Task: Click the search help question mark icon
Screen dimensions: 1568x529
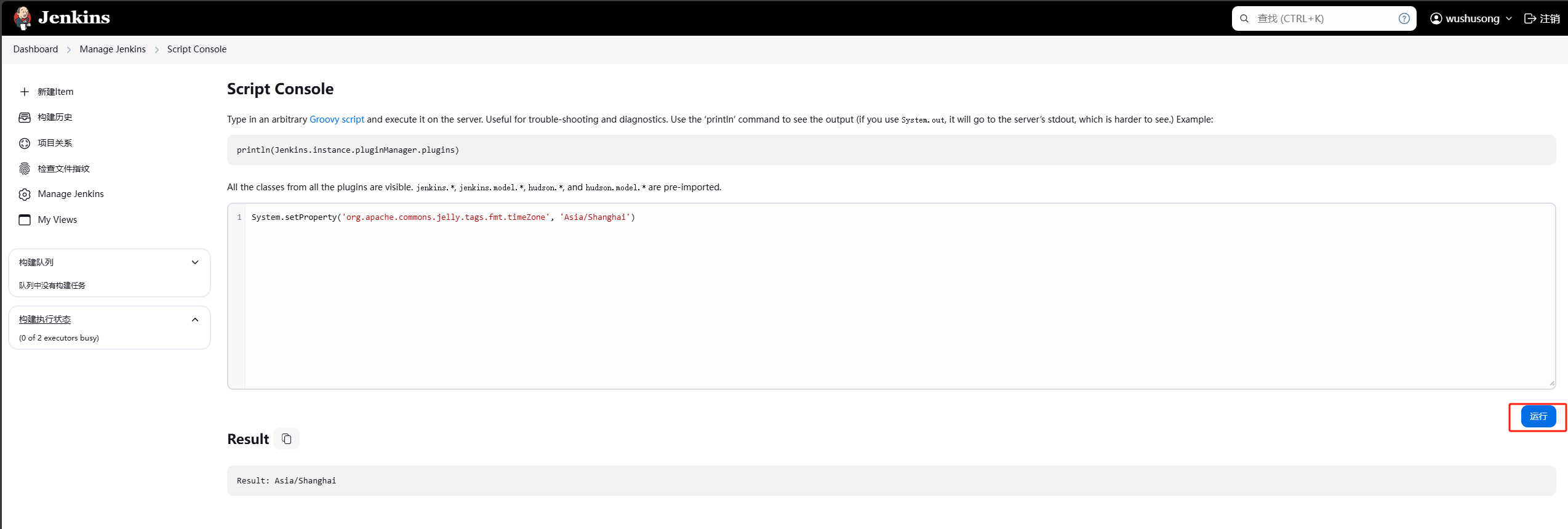Action: pos(1404,18)
